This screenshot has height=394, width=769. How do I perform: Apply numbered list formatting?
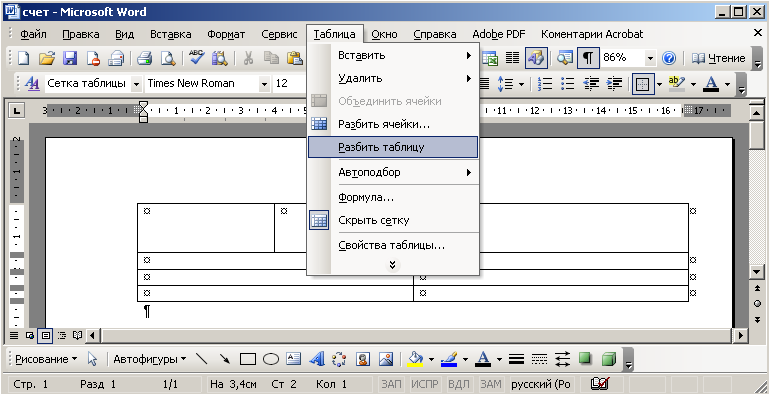(545, 83)
